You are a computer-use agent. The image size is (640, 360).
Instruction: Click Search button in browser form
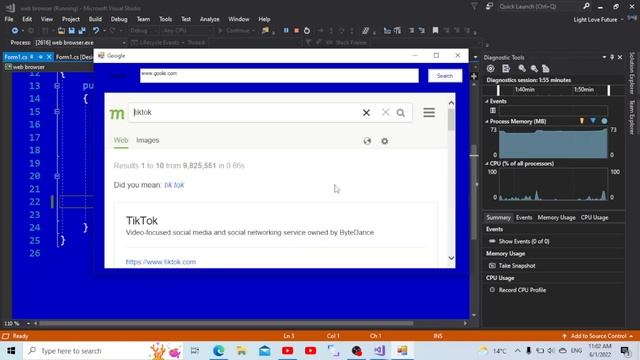point(445,76)
